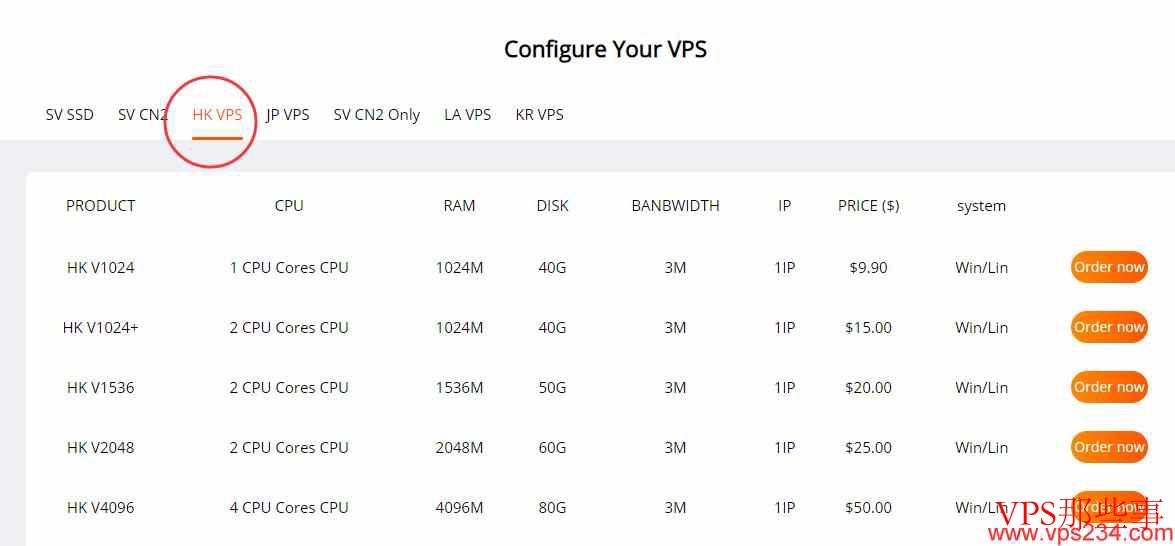Order the HK V2048 plan
Viewport: 1175px width, 546px height.
pyautogui.click(x=1109, y=446)
